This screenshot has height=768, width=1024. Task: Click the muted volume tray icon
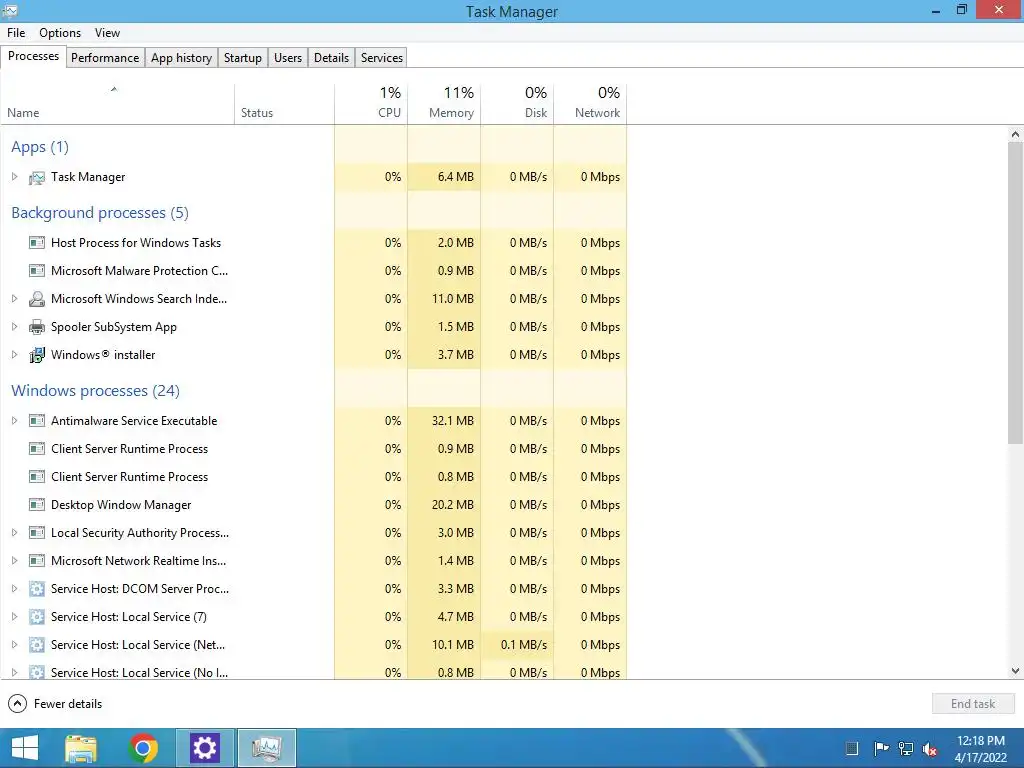click(930, 749)
